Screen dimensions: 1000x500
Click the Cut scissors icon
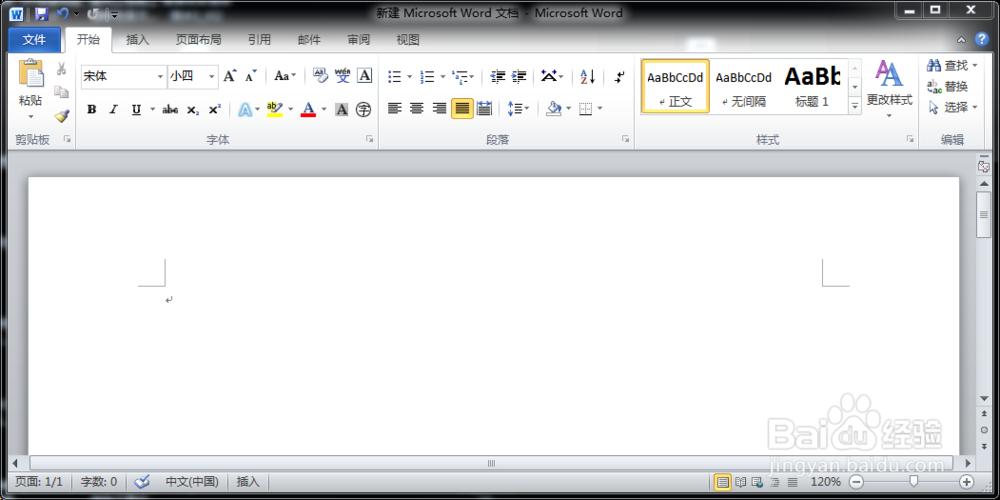tap(62, 69)
